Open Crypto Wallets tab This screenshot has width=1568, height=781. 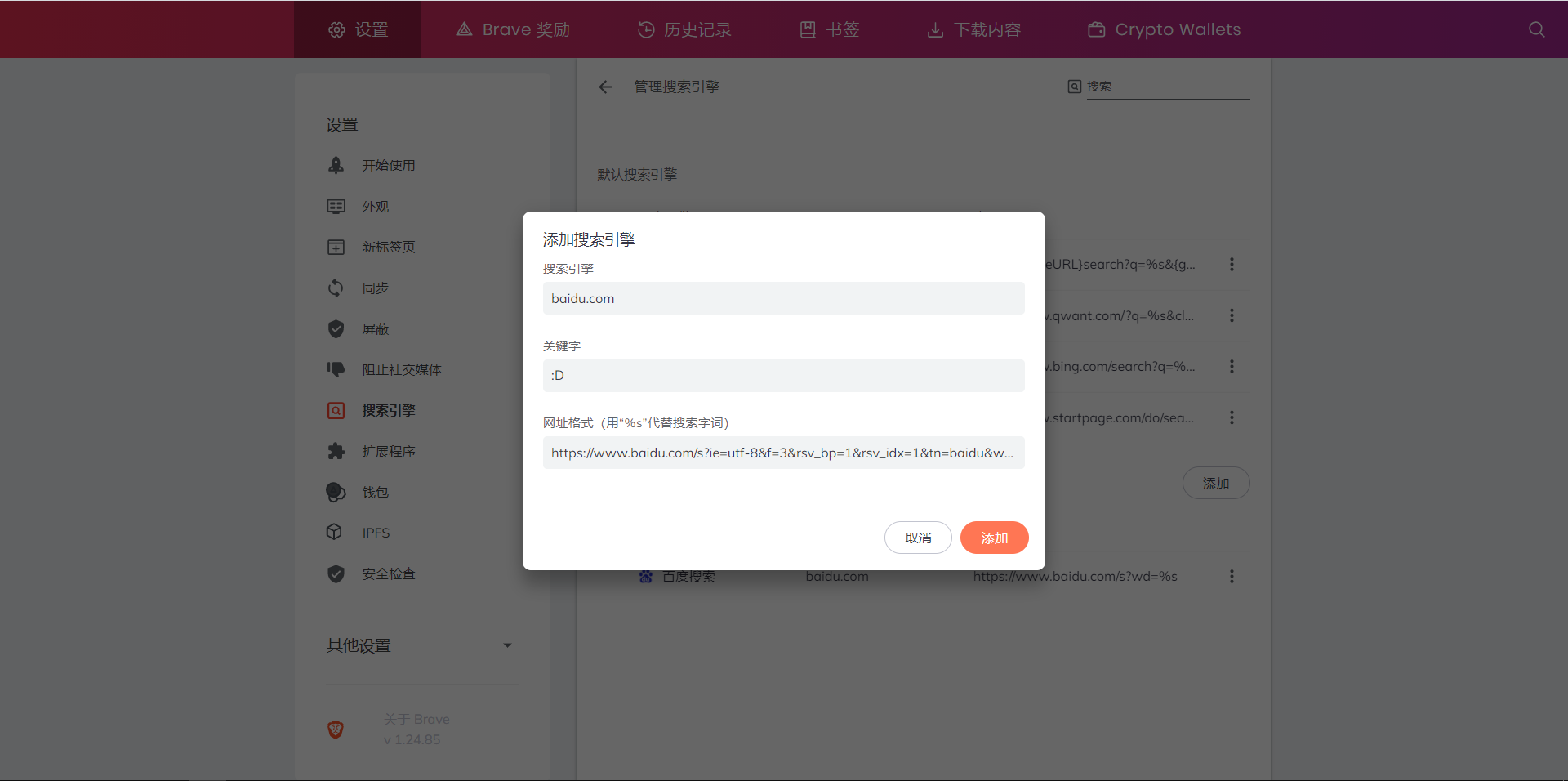coord(1164,29)
